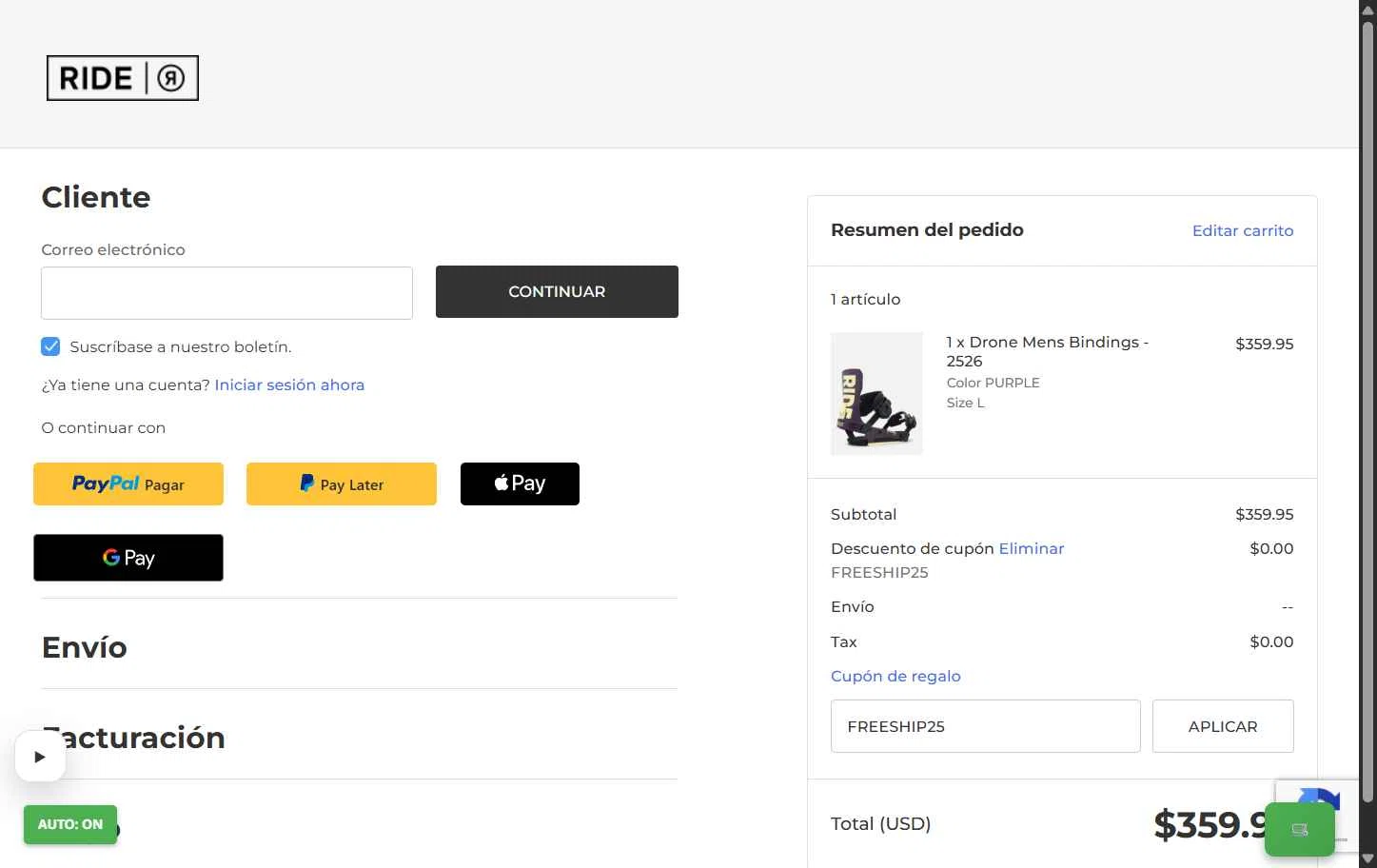Click the CONTINUAR button
The width and height of the screenshot is (1377, 868).
[x=557, y=291]
